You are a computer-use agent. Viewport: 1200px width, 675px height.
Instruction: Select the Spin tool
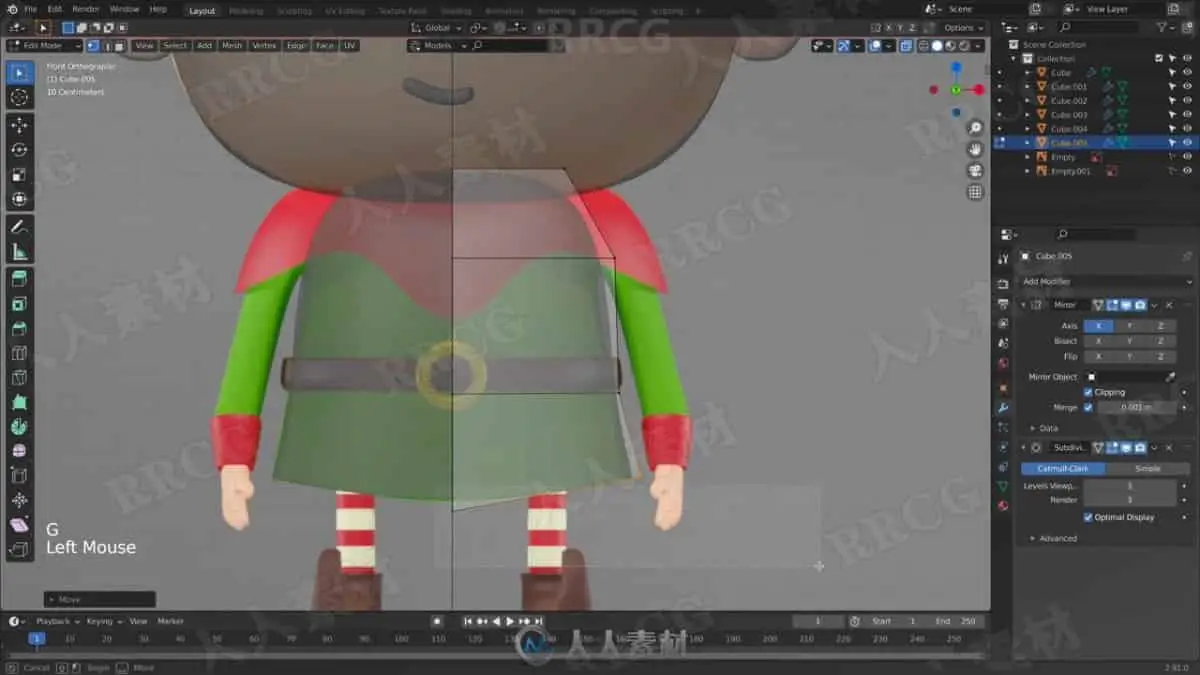[19, 426]
